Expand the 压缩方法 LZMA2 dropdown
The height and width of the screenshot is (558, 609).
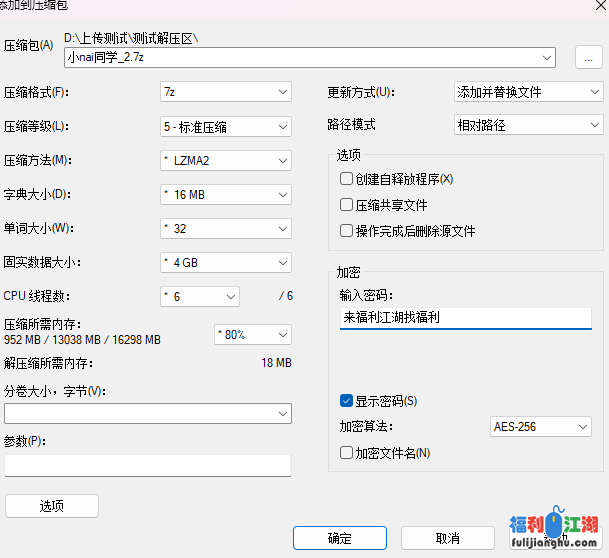click(x=281, y=160)
